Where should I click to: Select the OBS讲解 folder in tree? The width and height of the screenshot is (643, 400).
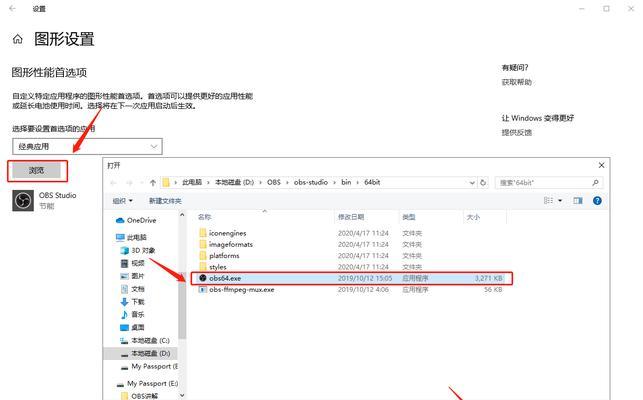[x=139, y=396]
